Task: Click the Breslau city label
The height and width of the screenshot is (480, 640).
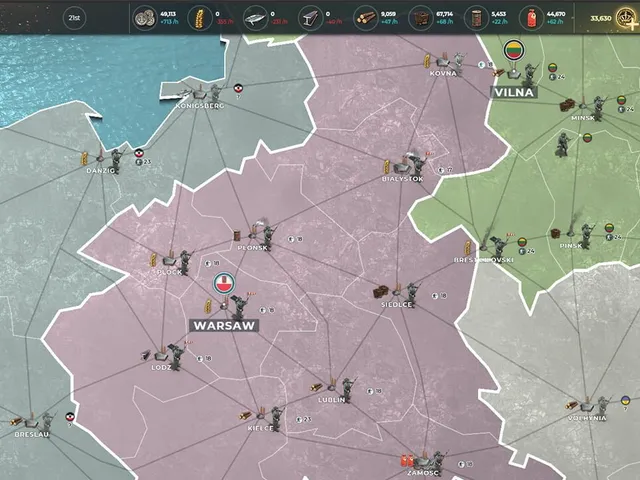Action: click(31, 434)
